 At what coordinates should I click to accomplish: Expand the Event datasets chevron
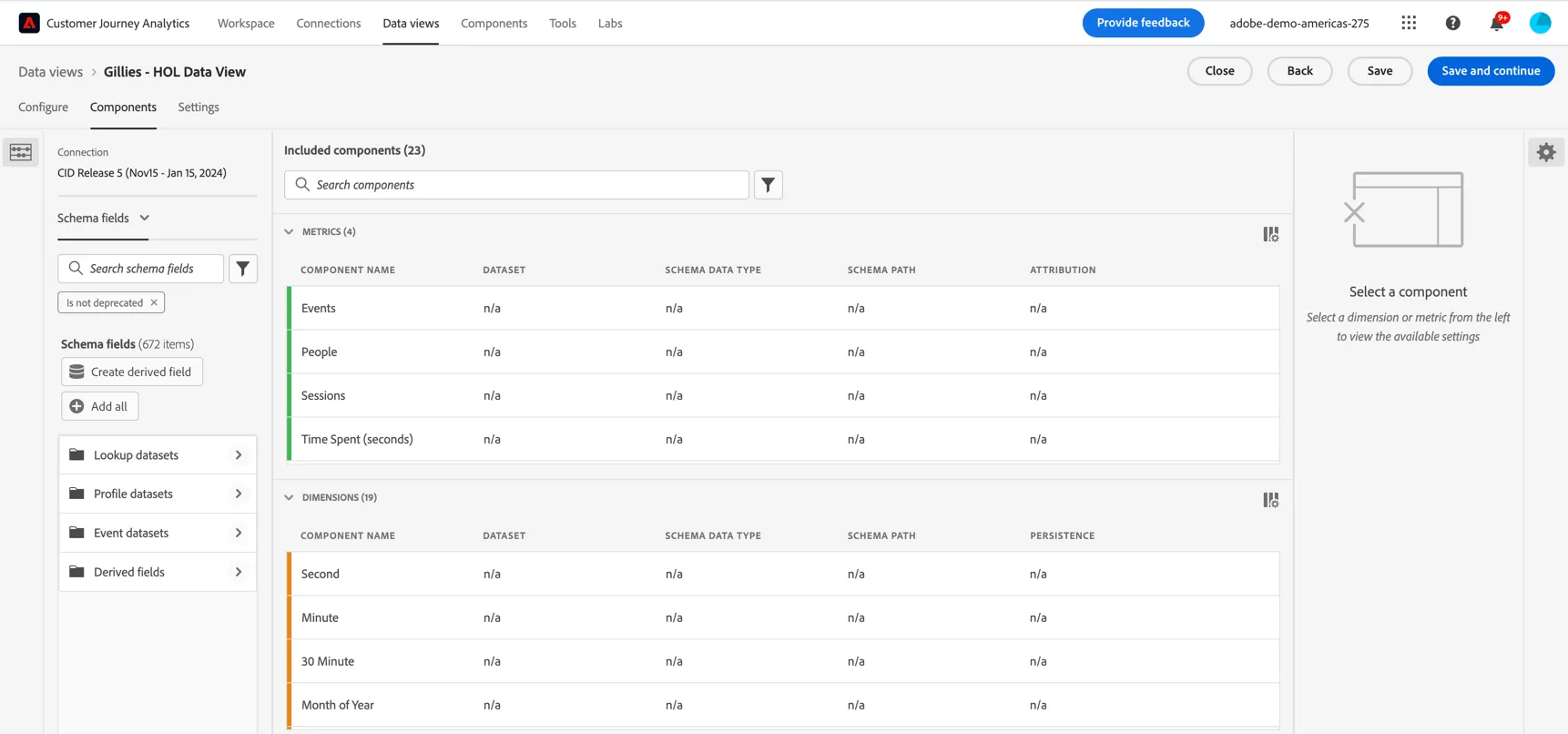[x=239, y=533]
